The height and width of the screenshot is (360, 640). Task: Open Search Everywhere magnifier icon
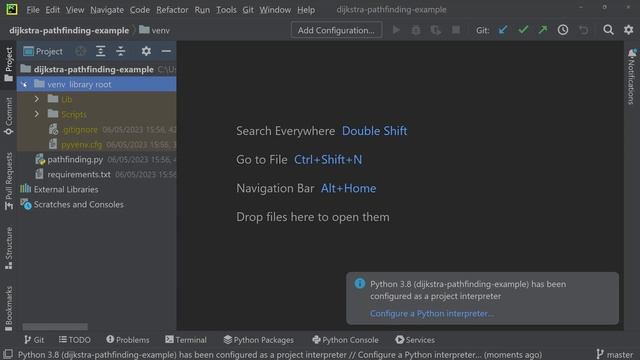[x=608, y=30]
